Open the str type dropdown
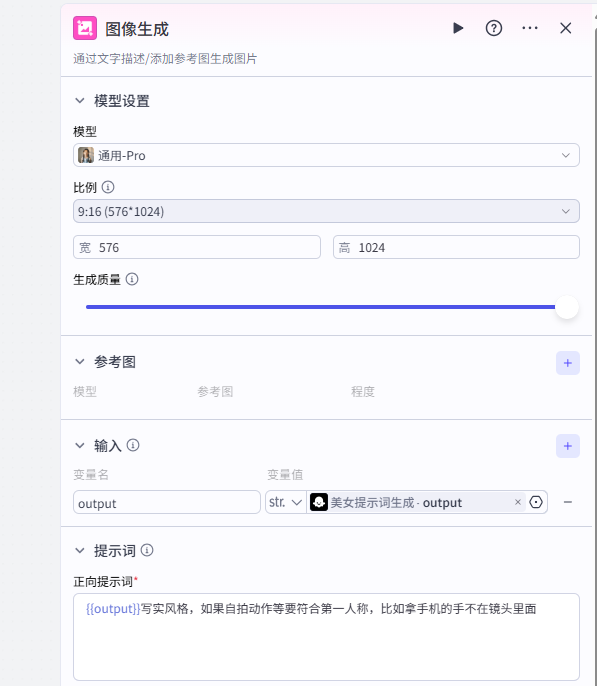The image size is (597, 686). [286, 502]
